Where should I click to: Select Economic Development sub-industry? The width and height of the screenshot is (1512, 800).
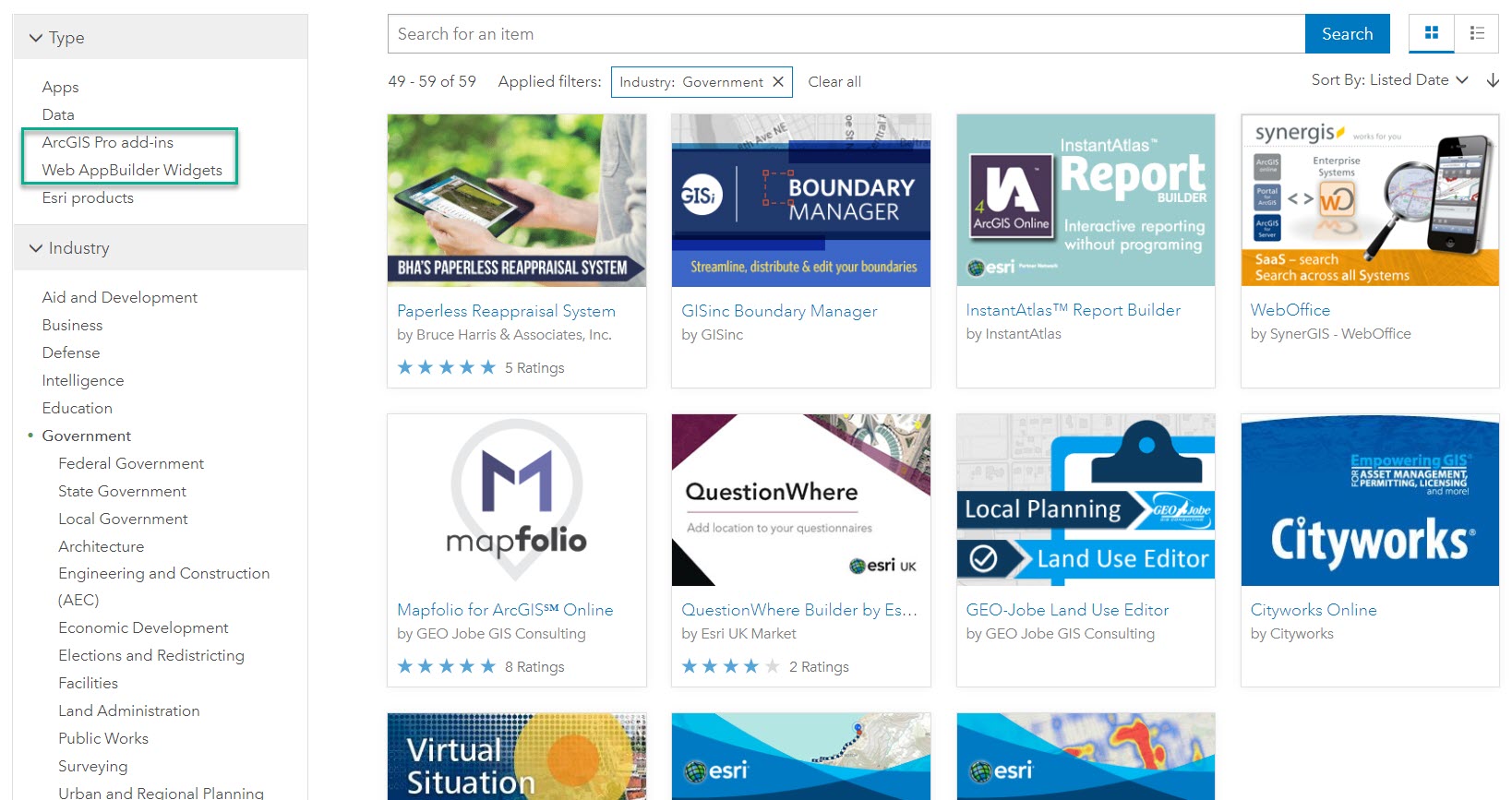tap(143, 627)
